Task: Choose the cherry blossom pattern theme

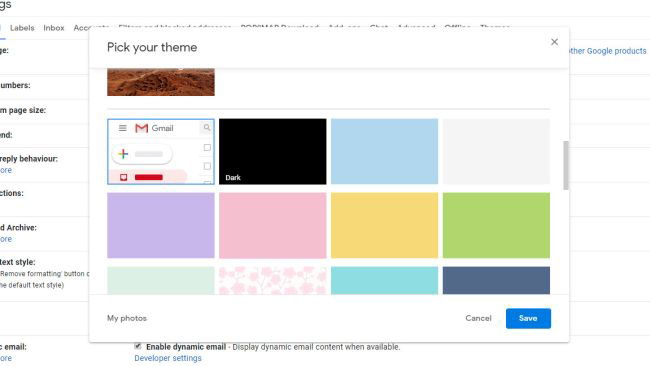Action: (272, 281)
